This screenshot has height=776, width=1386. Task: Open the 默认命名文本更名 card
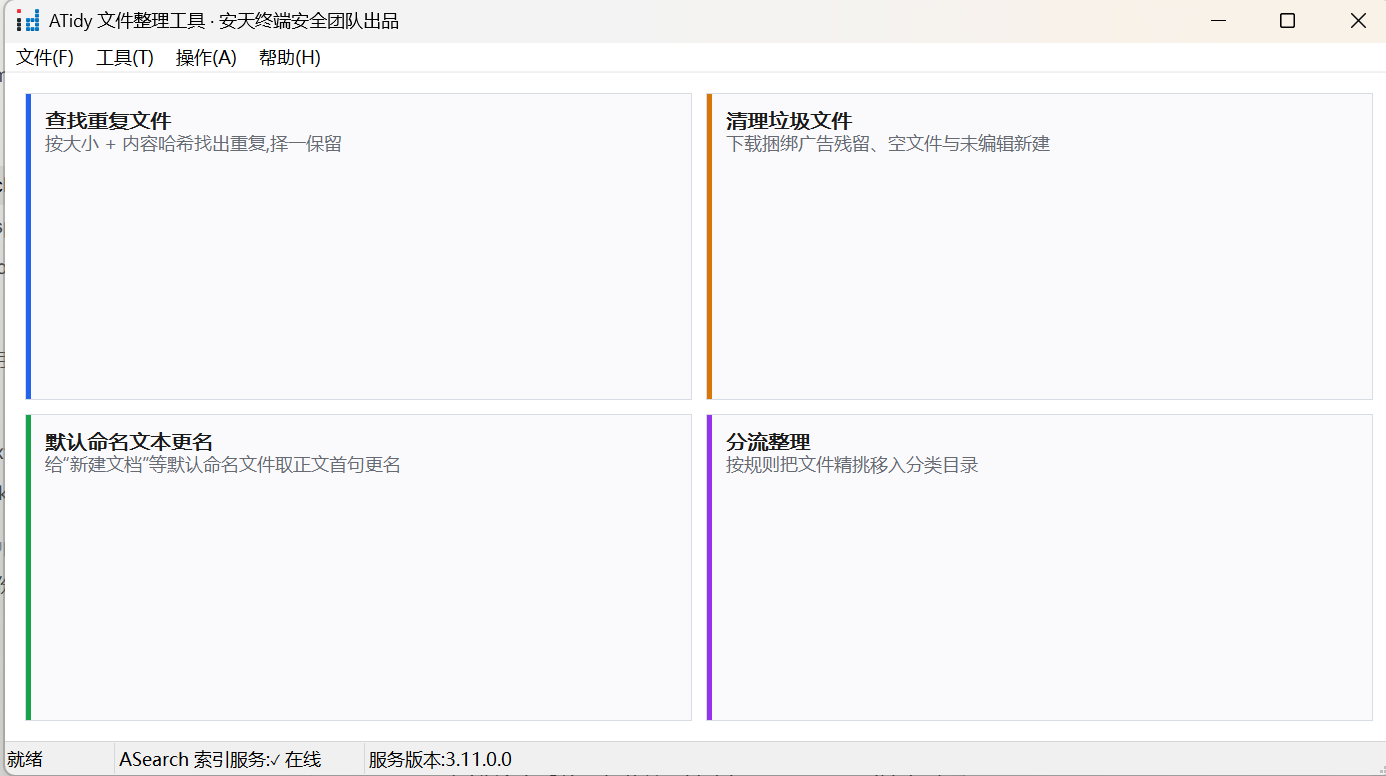tap(359, 568)
